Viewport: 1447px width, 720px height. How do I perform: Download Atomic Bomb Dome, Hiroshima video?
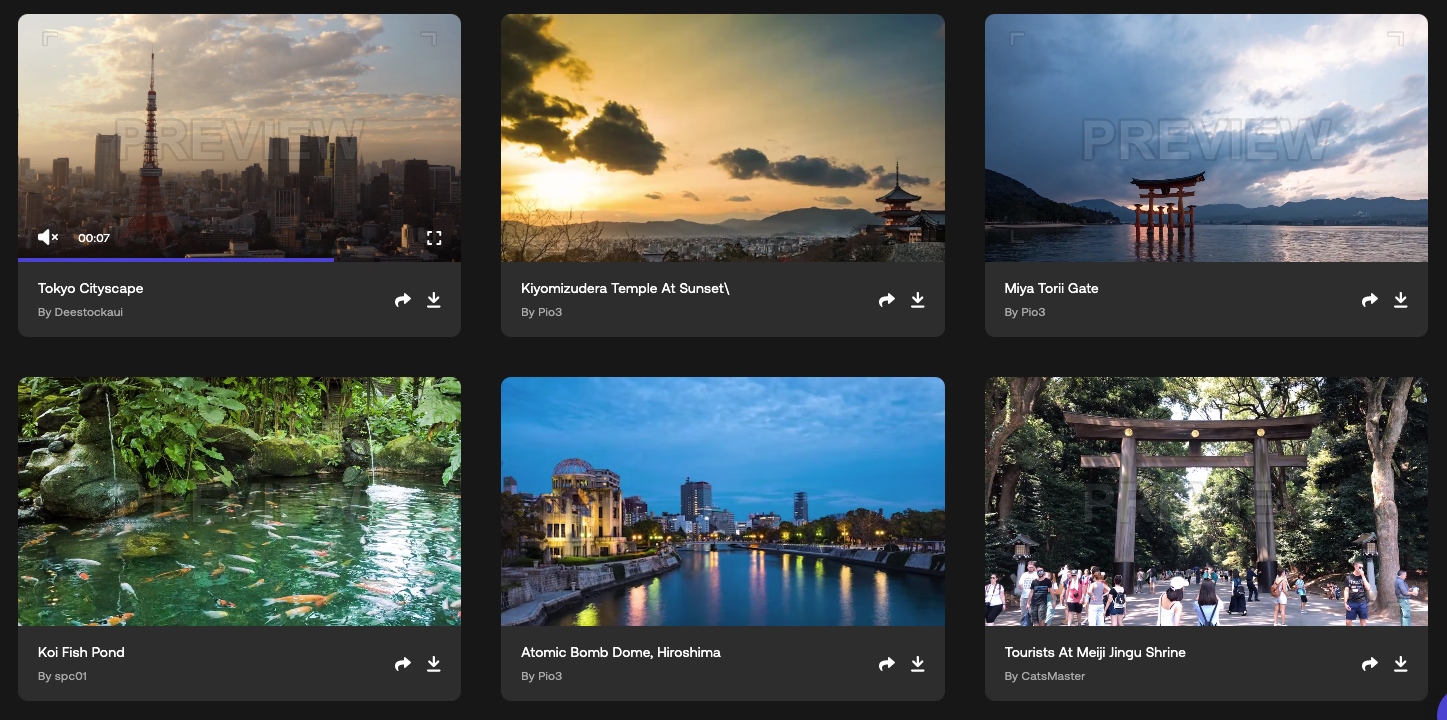click(917, 664)
